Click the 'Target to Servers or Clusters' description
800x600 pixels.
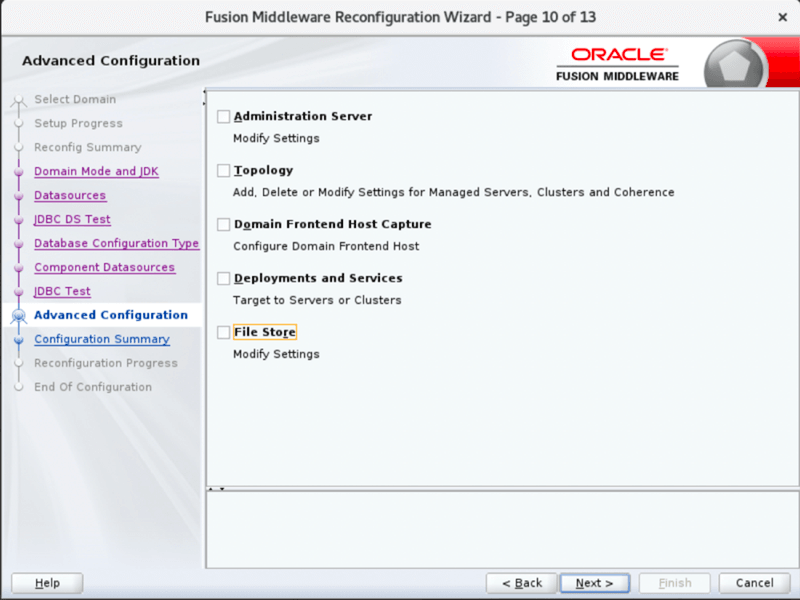(317, 300)
